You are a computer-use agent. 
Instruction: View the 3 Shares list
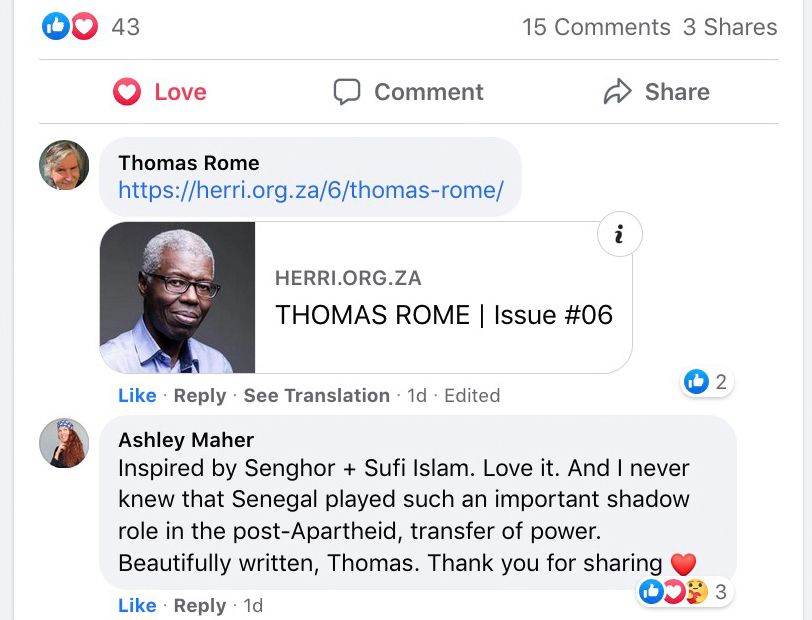(730, 27)
